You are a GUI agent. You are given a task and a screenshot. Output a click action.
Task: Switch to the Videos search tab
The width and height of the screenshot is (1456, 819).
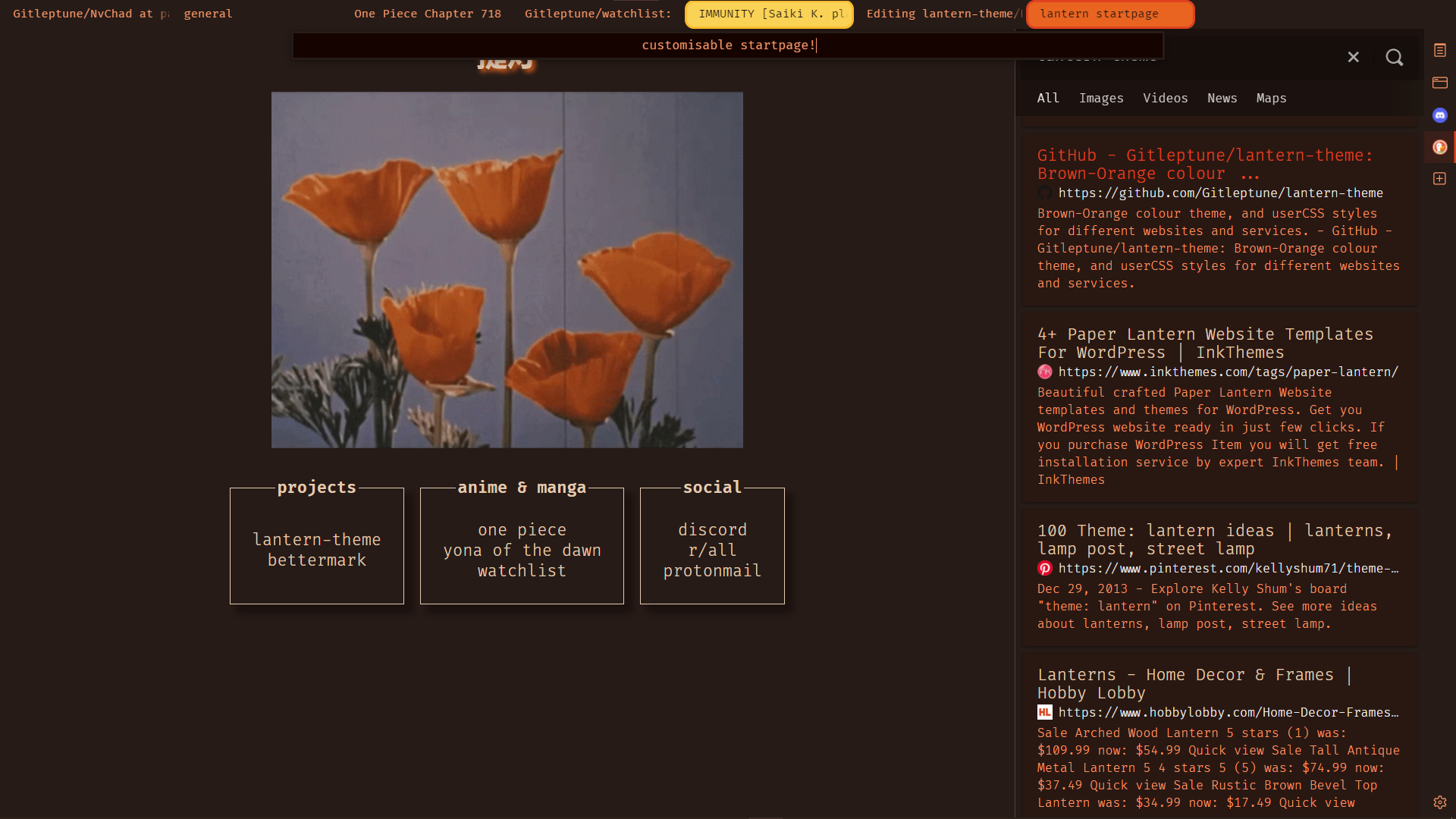(x=1165, y=99)
